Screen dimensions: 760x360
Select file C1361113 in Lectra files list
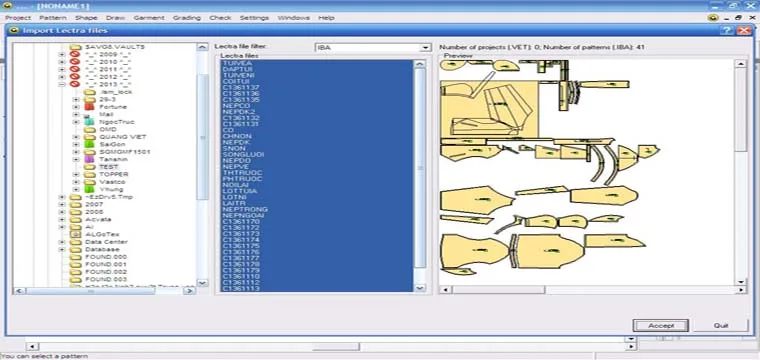pos(241,288)
